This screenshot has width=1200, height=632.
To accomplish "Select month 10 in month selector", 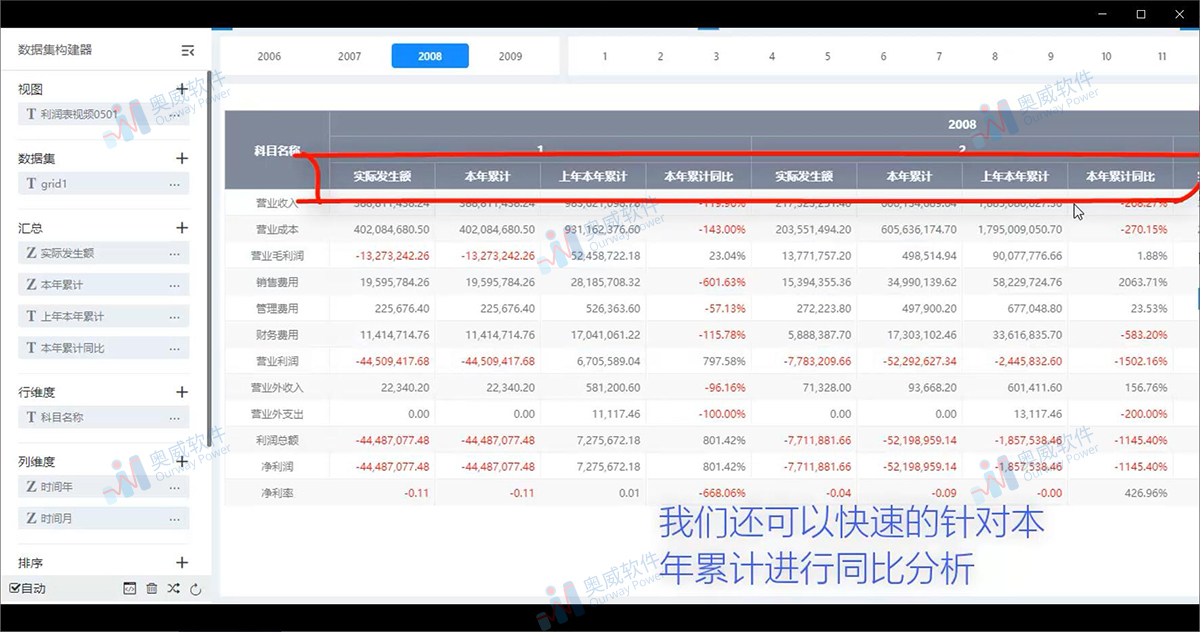I will click(x=1106, y=57).
